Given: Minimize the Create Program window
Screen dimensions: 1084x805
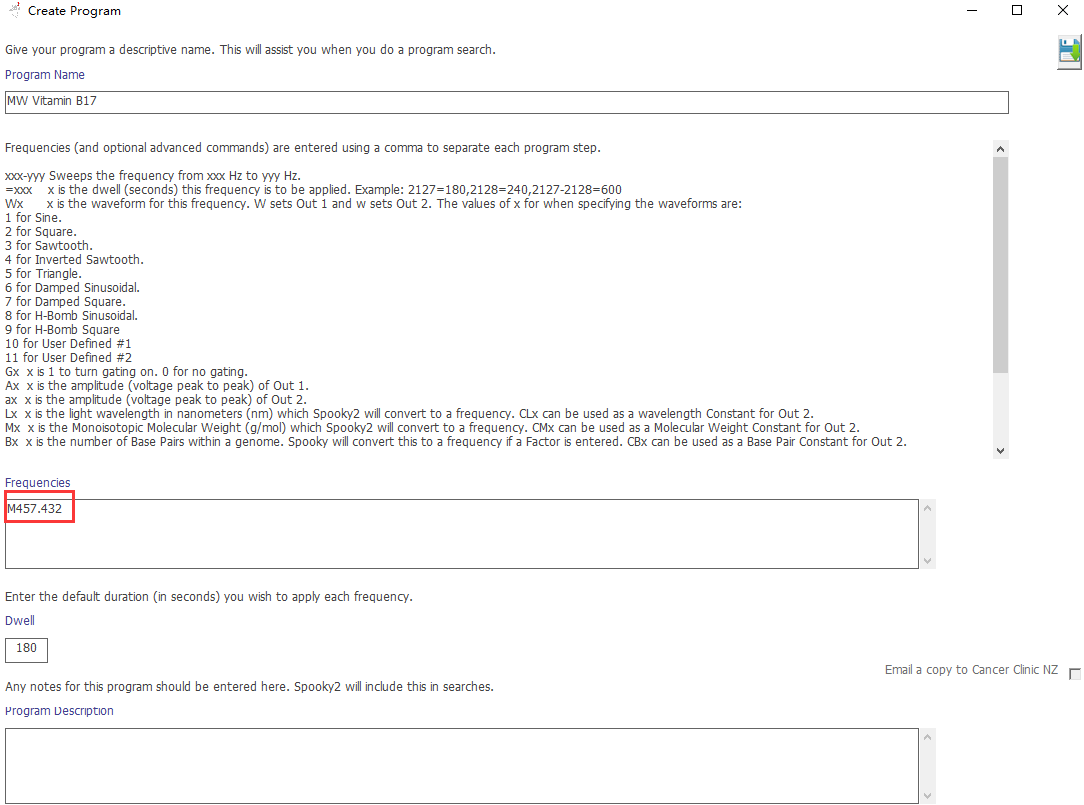Looking at the screenshot, I should point(970,11).
